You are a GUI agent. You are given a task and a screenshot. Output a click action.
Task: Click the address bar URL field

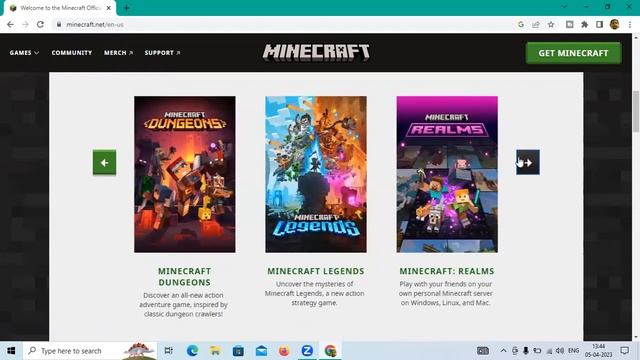coord(286,24)
